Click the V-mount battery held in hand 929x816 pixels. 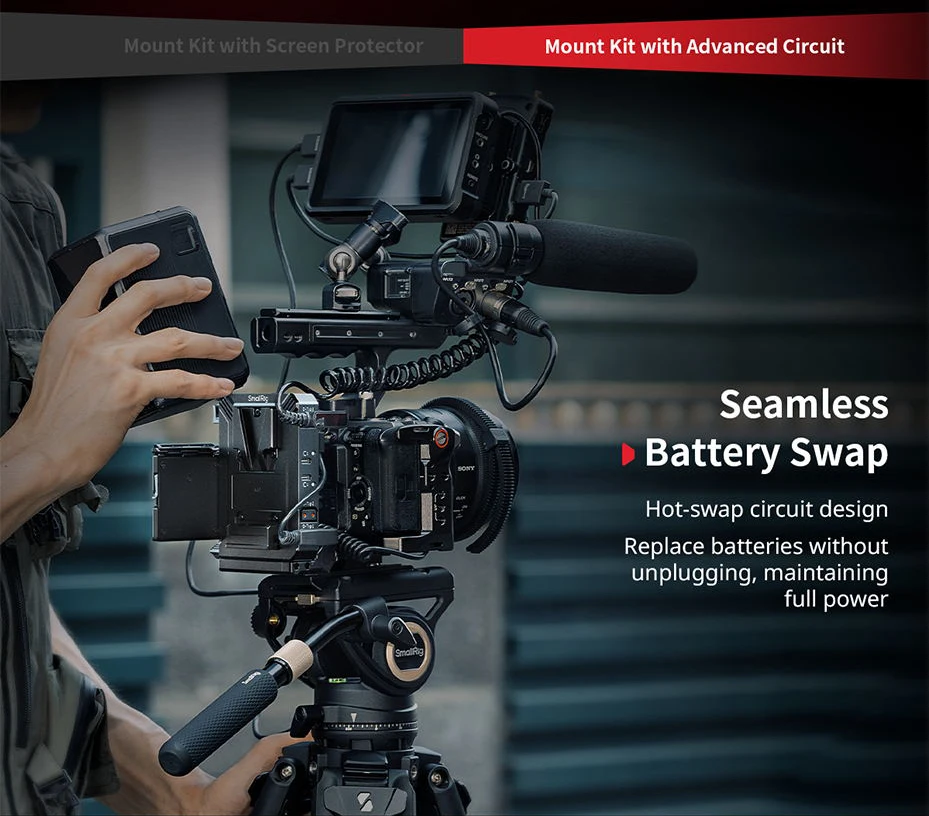click(160, 300)
